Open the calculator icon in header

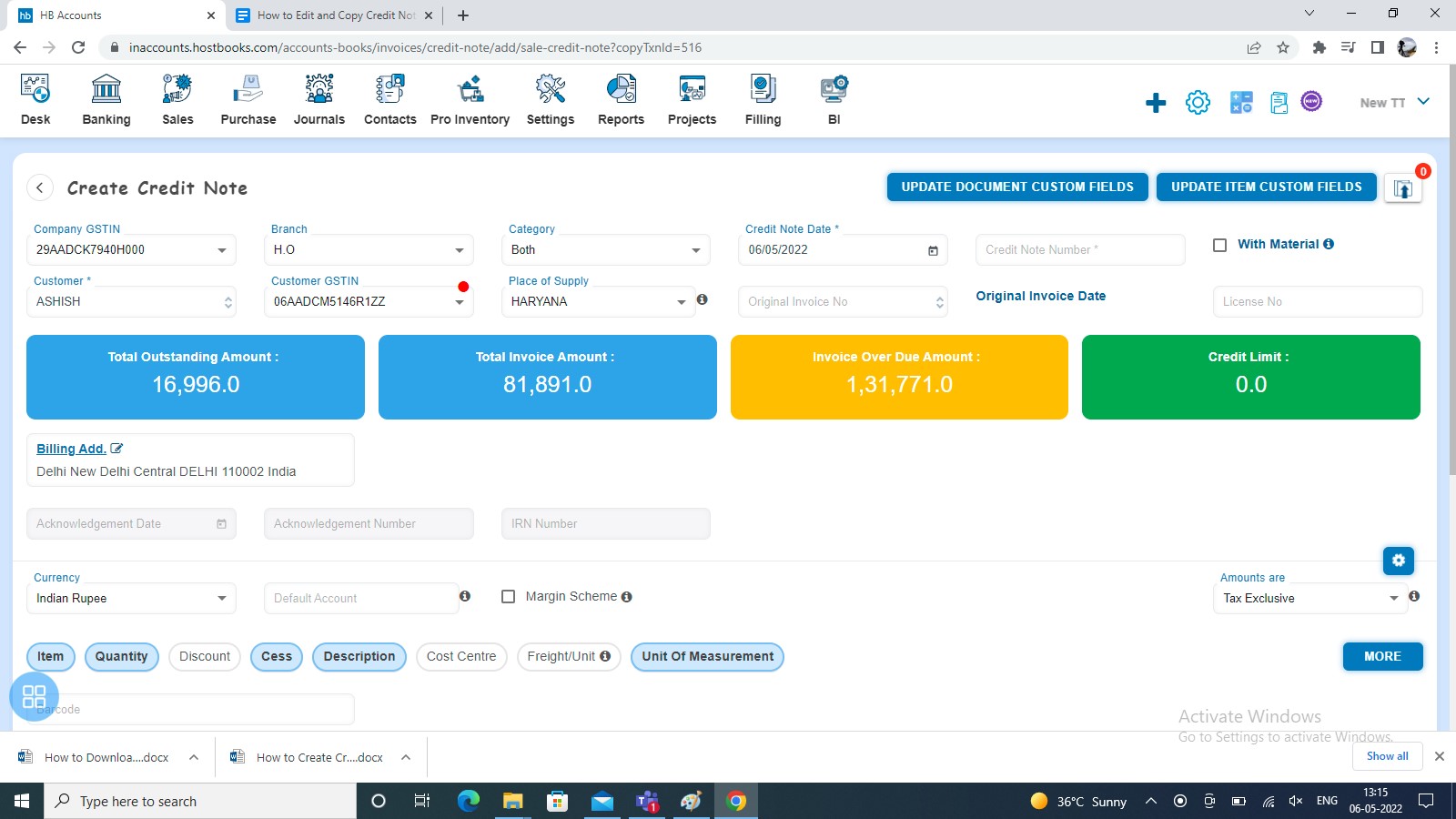tap(1241, 103)
